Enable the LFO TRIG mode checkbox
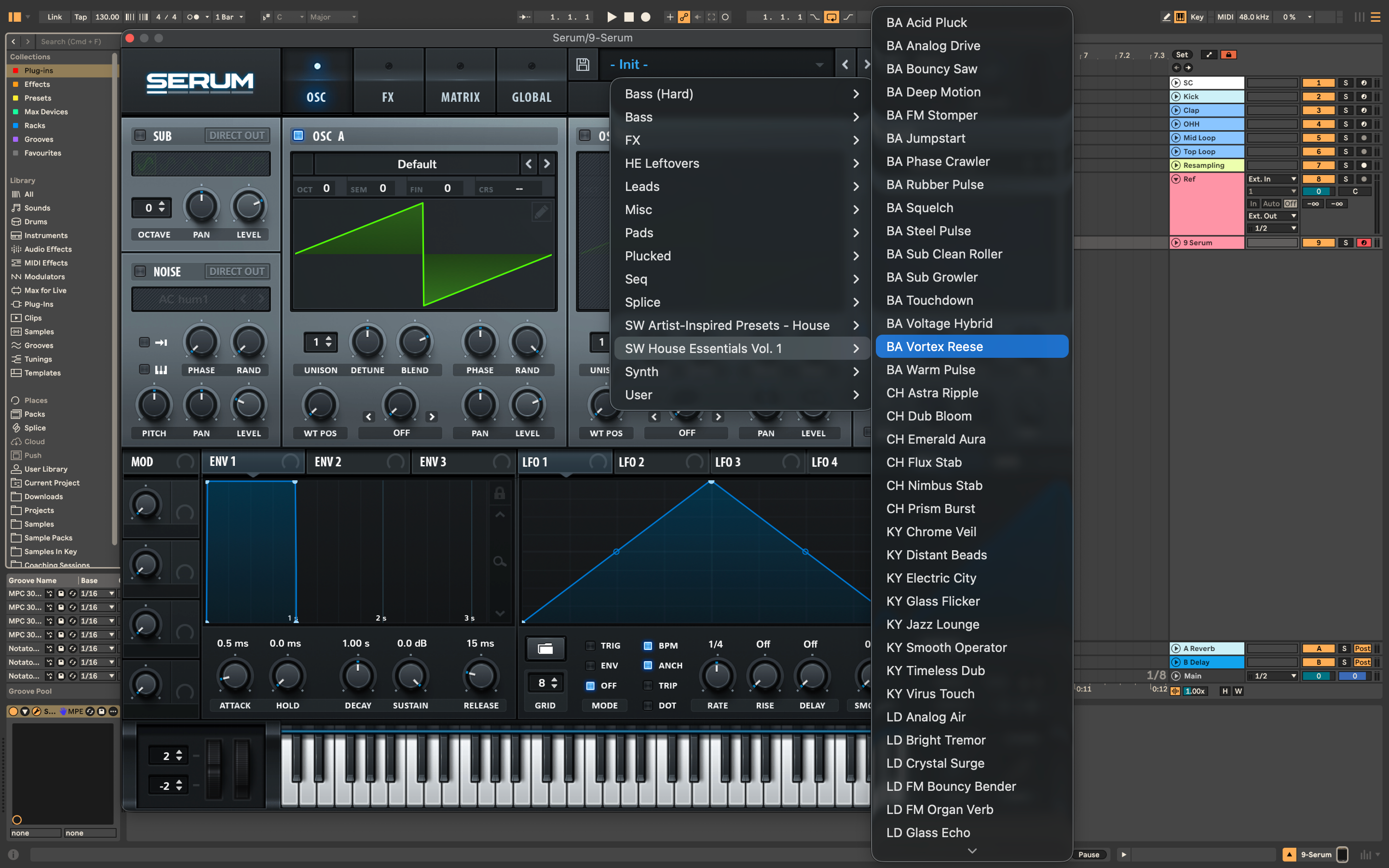 pyautogui.click(x=590, y=645)
